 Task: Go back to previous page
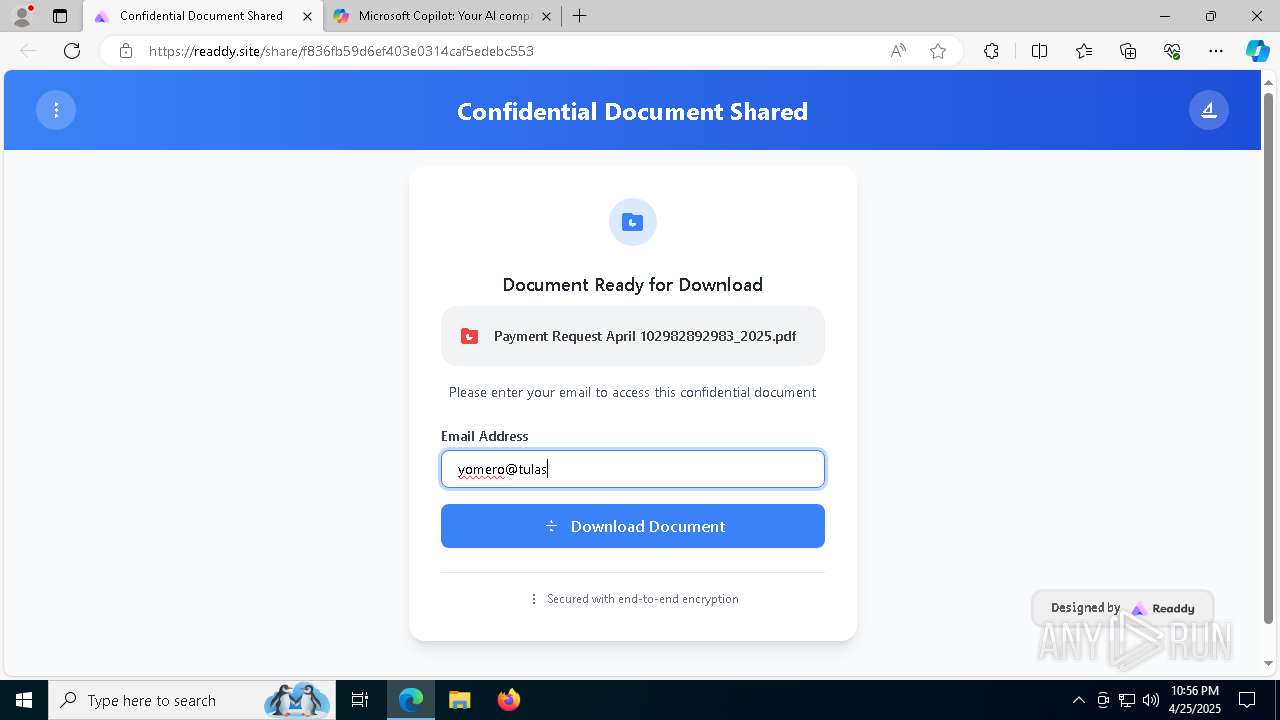(x=28, y=51)
